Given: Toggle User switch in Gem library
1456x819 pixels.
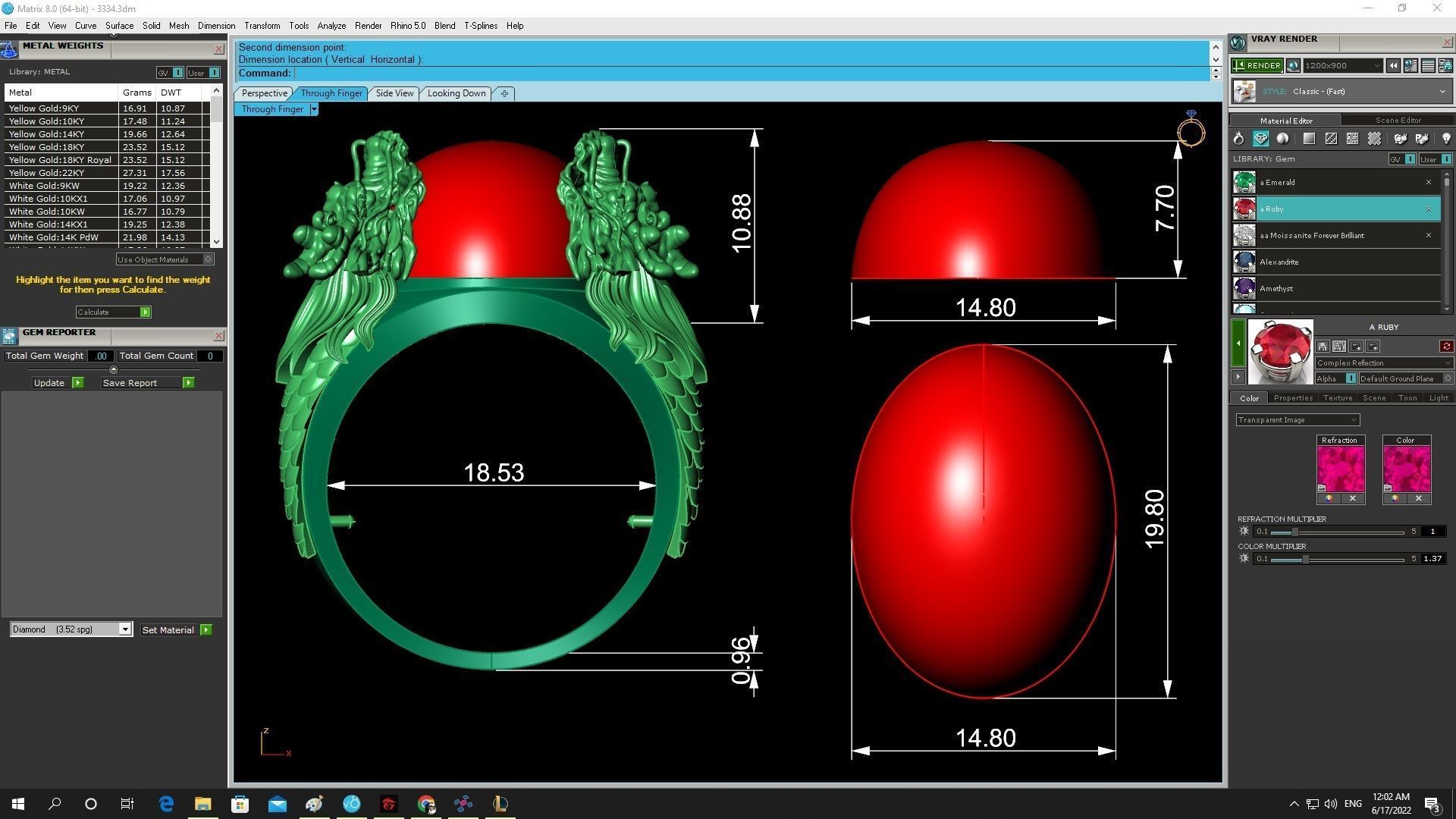Looking at the screenshot, I should click(1436, 159).
